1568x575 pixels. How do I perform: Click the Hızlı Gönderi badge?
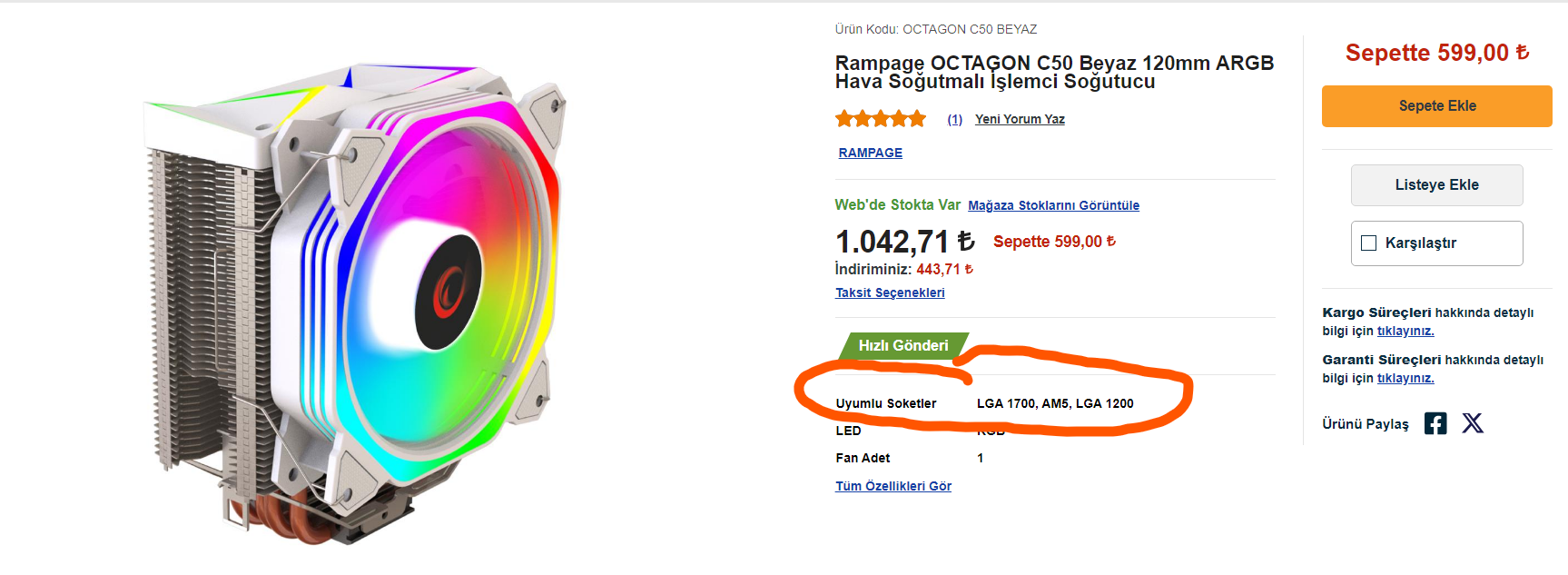902,346
